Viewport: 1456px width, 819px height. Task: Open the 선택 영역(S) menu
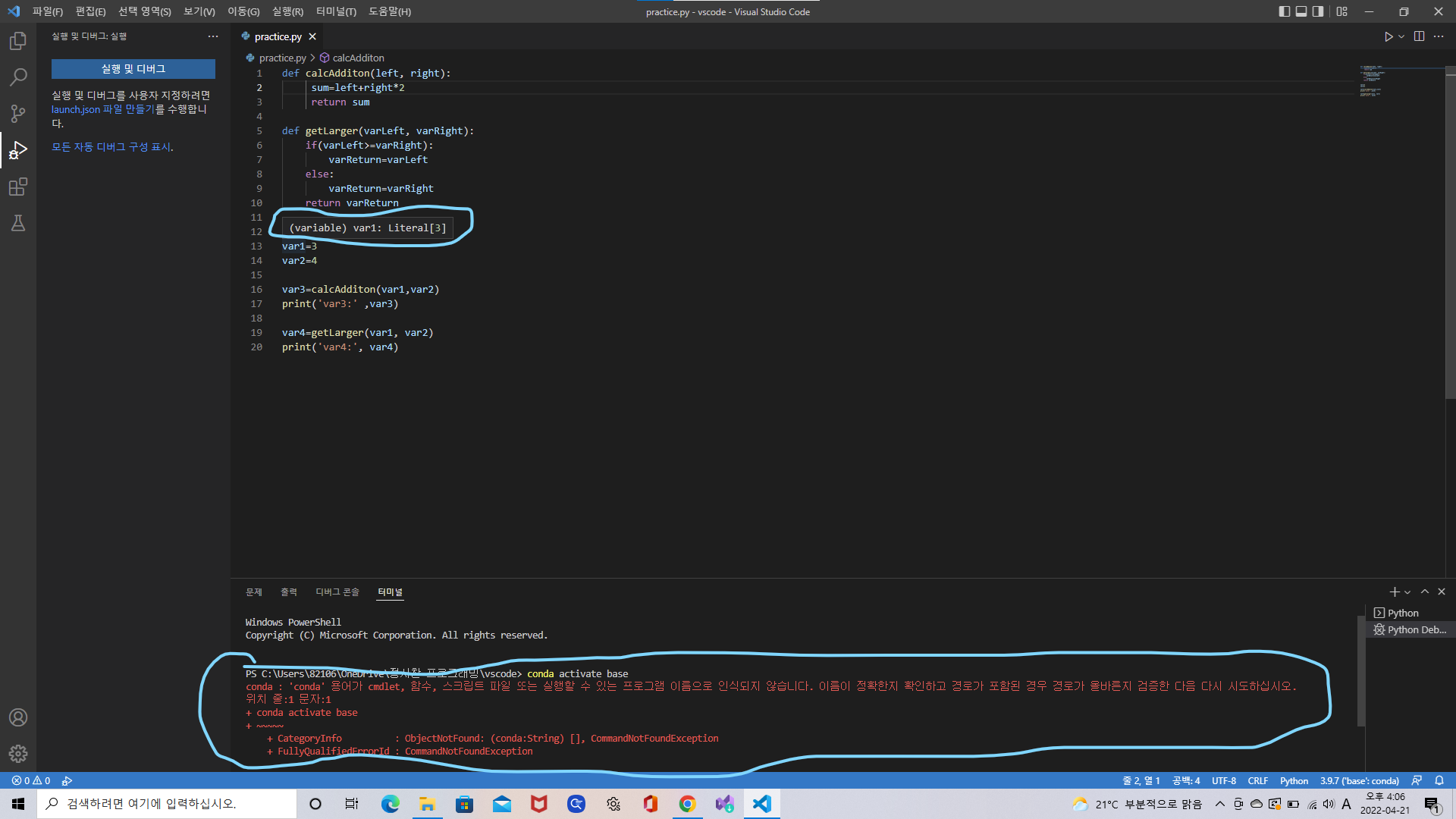pyautogui.click(x=144, y=11)
